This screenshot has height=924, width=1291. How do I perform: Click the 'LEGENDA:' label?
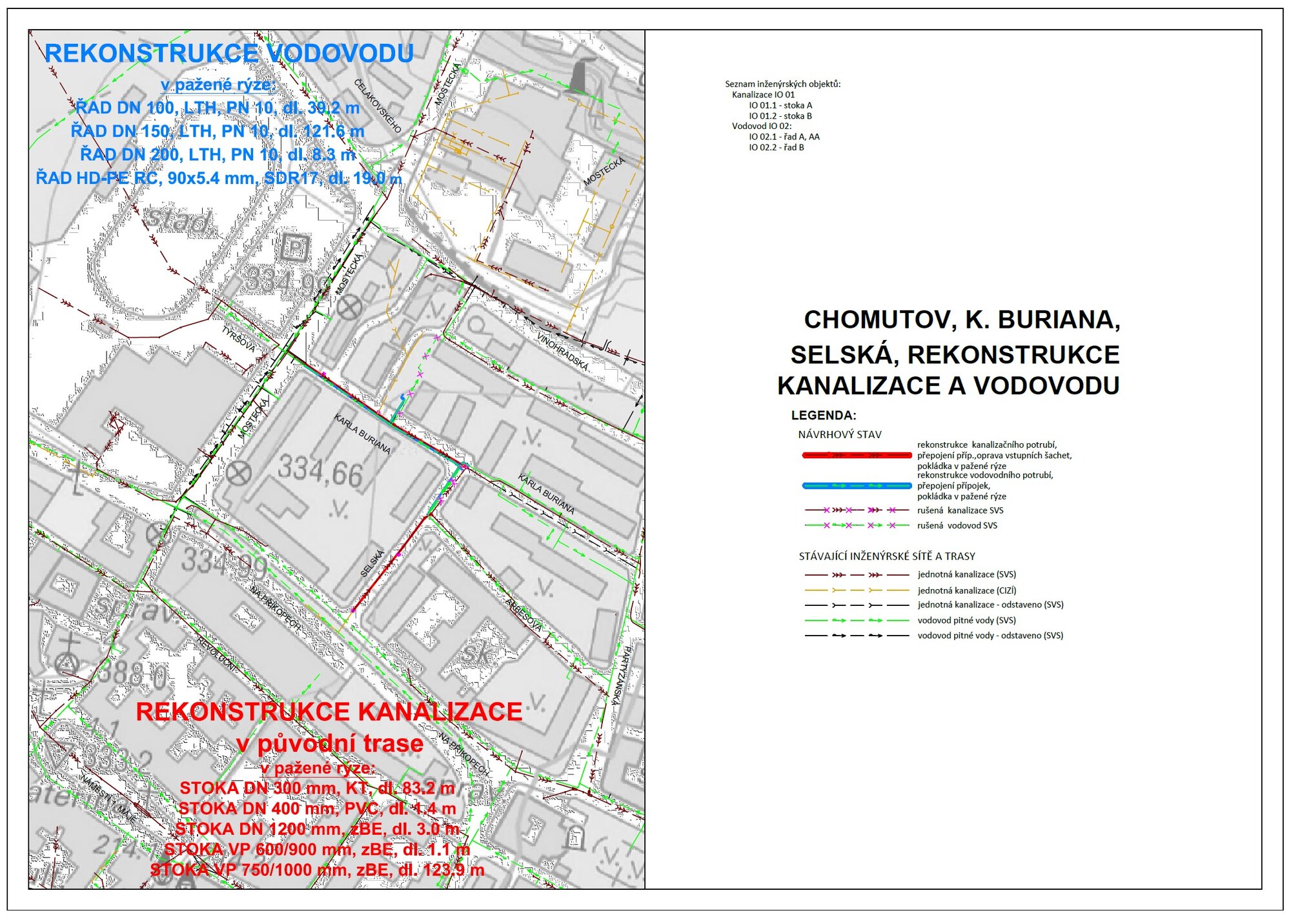(824, 416)
